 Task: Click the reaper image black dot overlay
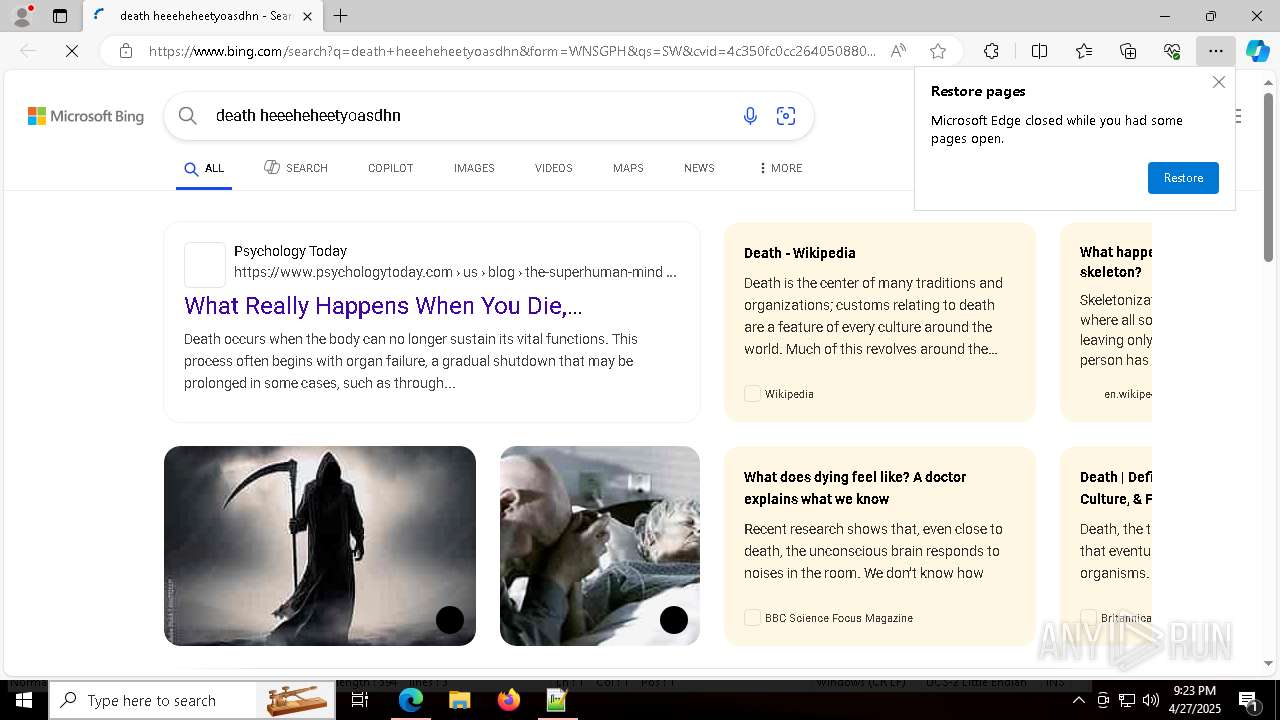pyautogui.click(x=450, y=620)
